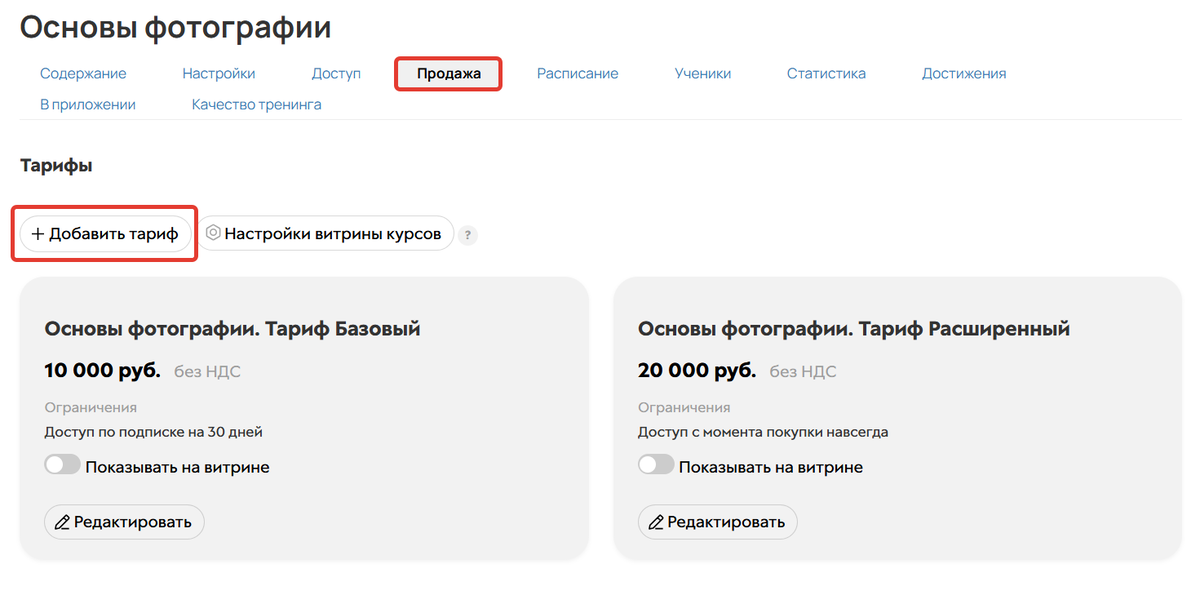Click the price 20 000 руб.
Image resolution: width=1200 pixels, height=613 pixels.
coord(696,371)
